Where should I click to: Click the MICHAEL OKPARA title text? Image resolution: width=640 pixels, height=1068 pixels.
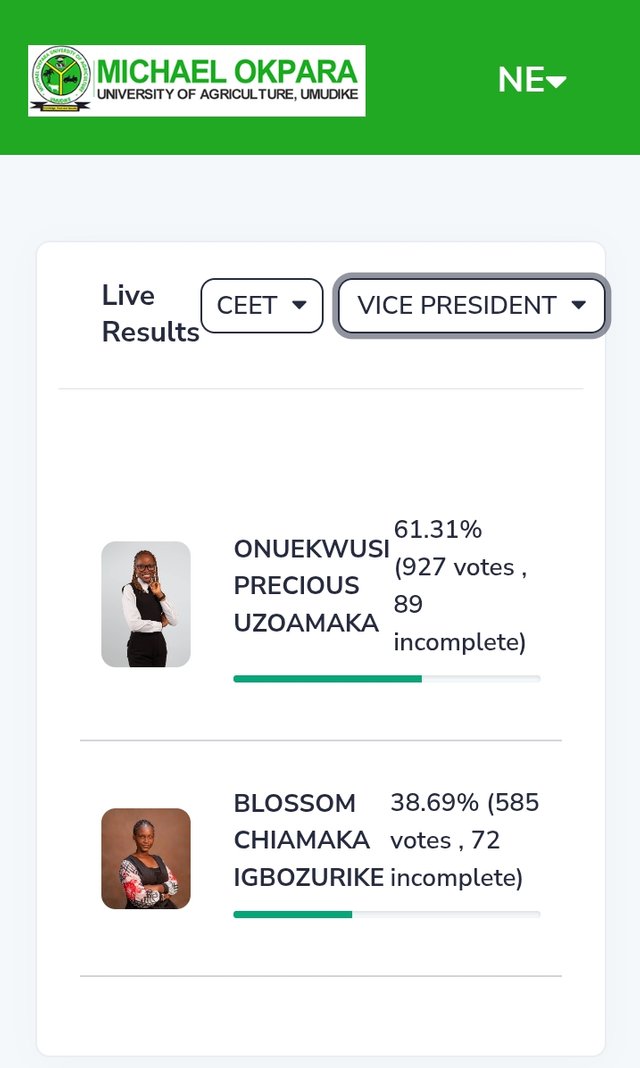point(227,72)
